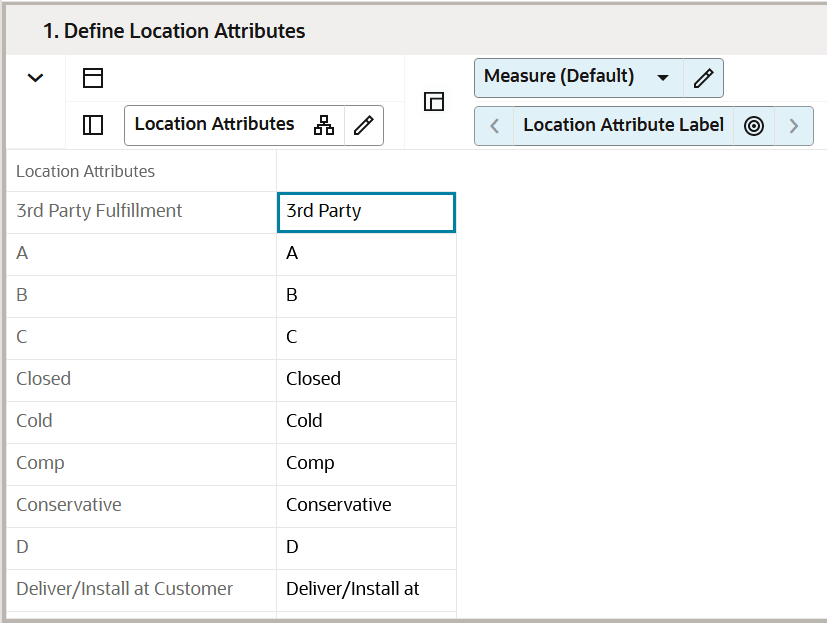The width and height of the screenshot is (827, 623).
Task: Click the edit pencil next to Location Attributes
Action: (x=363, y=124)
